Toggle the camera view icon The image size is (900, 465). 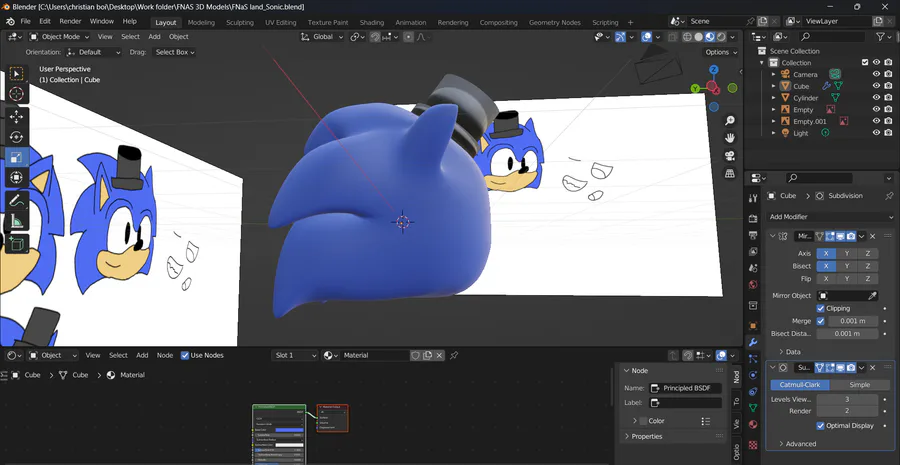pos(730,156)
